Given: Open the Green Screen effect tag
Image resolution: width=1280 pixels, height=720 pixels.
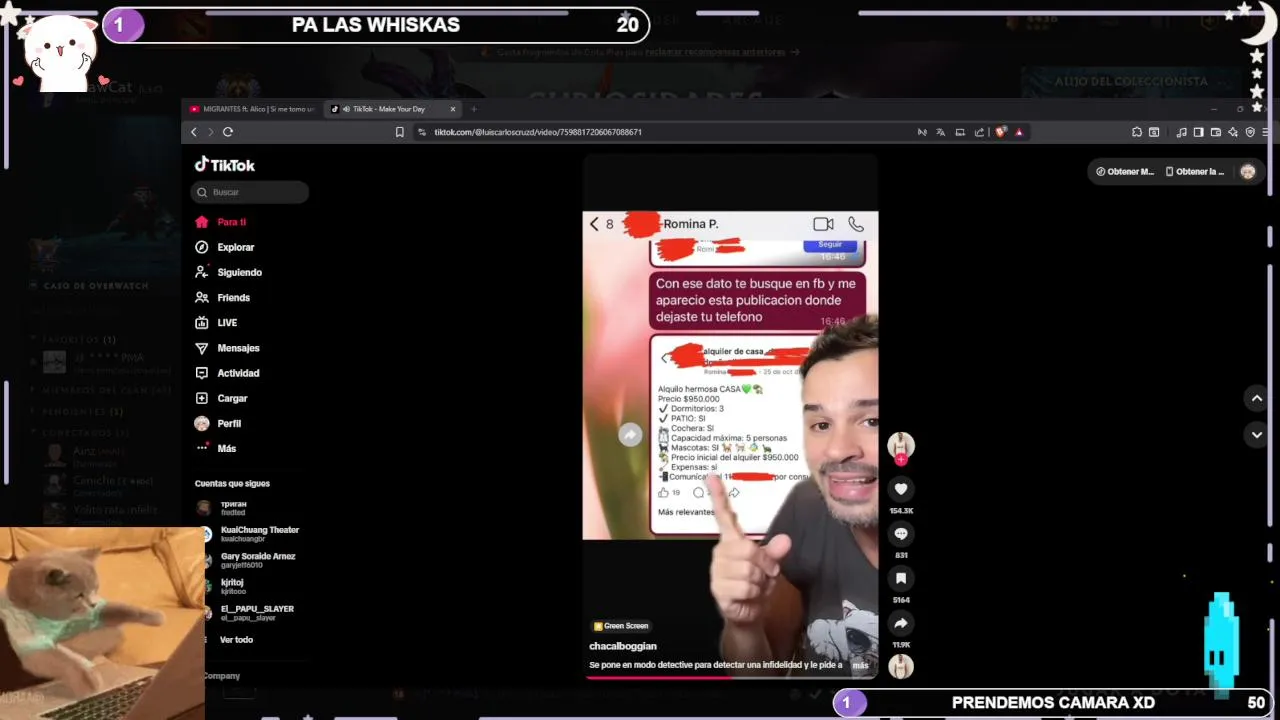Looking at the screenshot, I should [621, 626].
